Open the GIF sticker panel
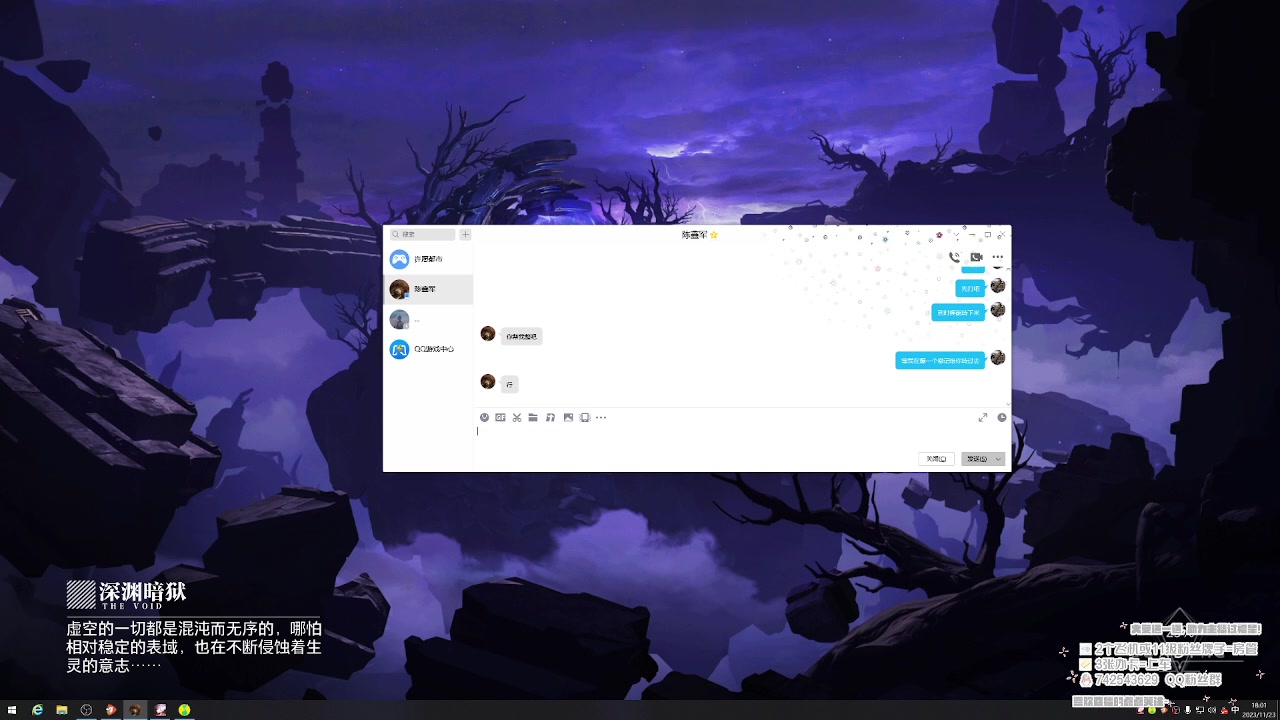The image size is (1280, 720). pos(500,417)
